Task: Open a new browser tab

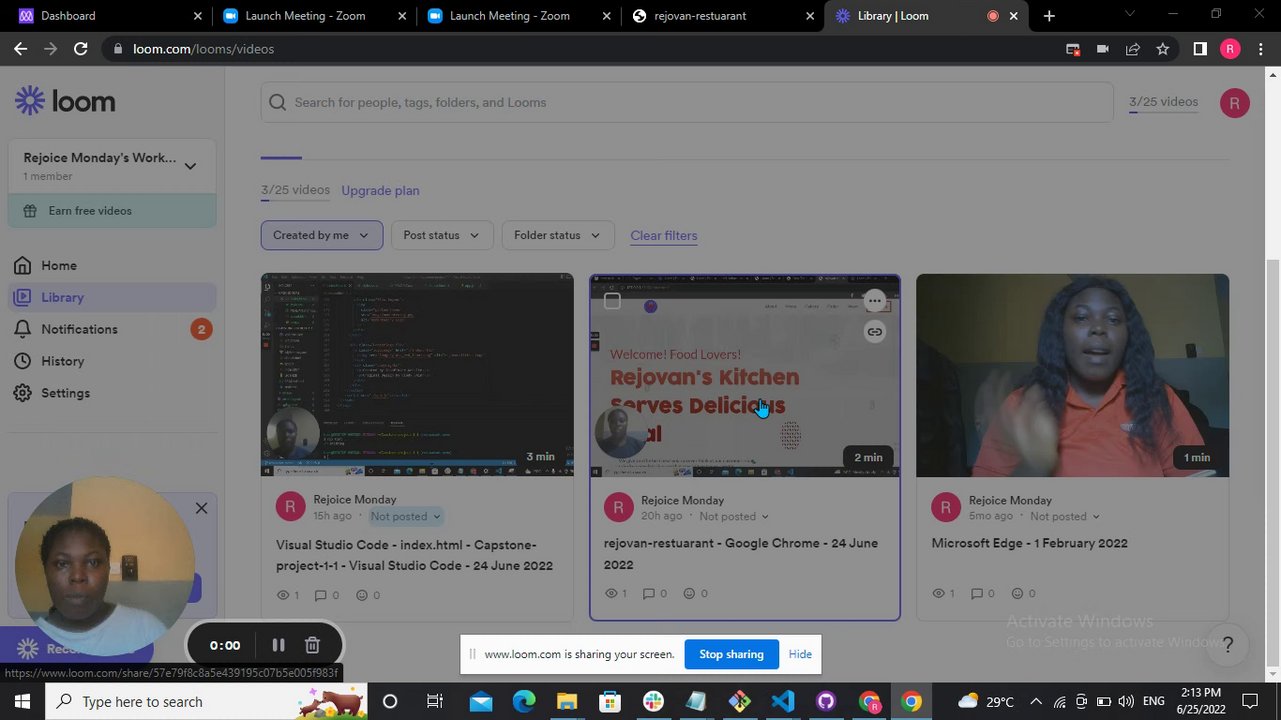Action: (1048, 16)
